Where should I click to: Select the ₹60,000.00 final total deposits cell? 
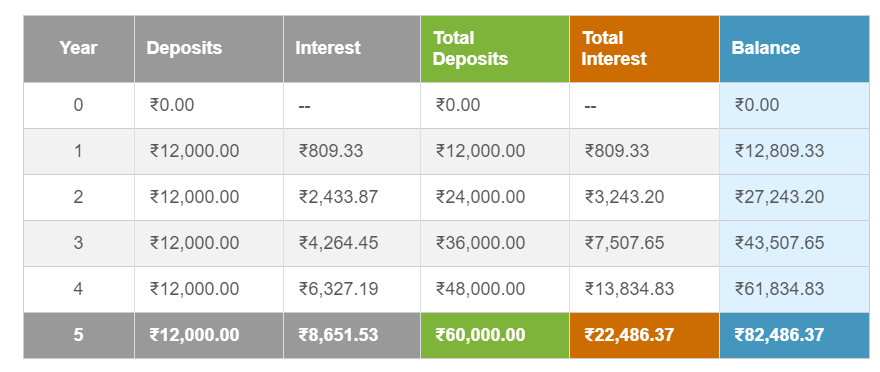[x=495, y=336]
